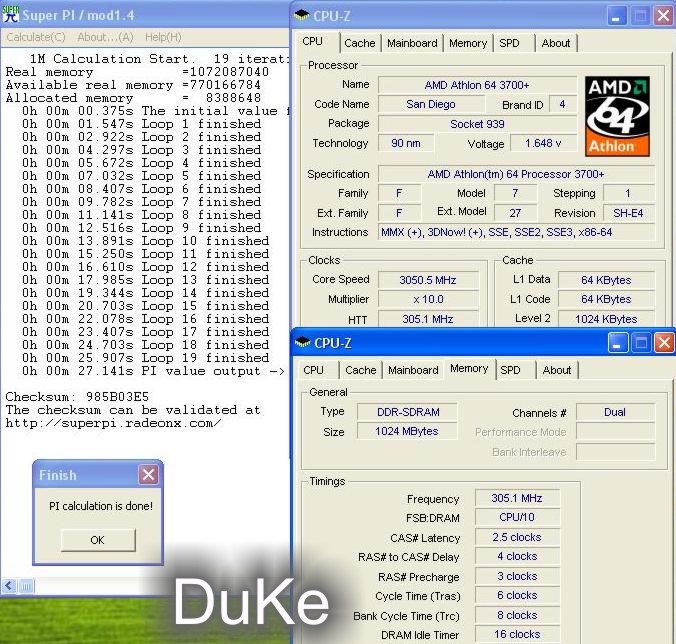Click Instructions field with MMX, SSE list
676x644 pixels.
(x=516, y=232)
